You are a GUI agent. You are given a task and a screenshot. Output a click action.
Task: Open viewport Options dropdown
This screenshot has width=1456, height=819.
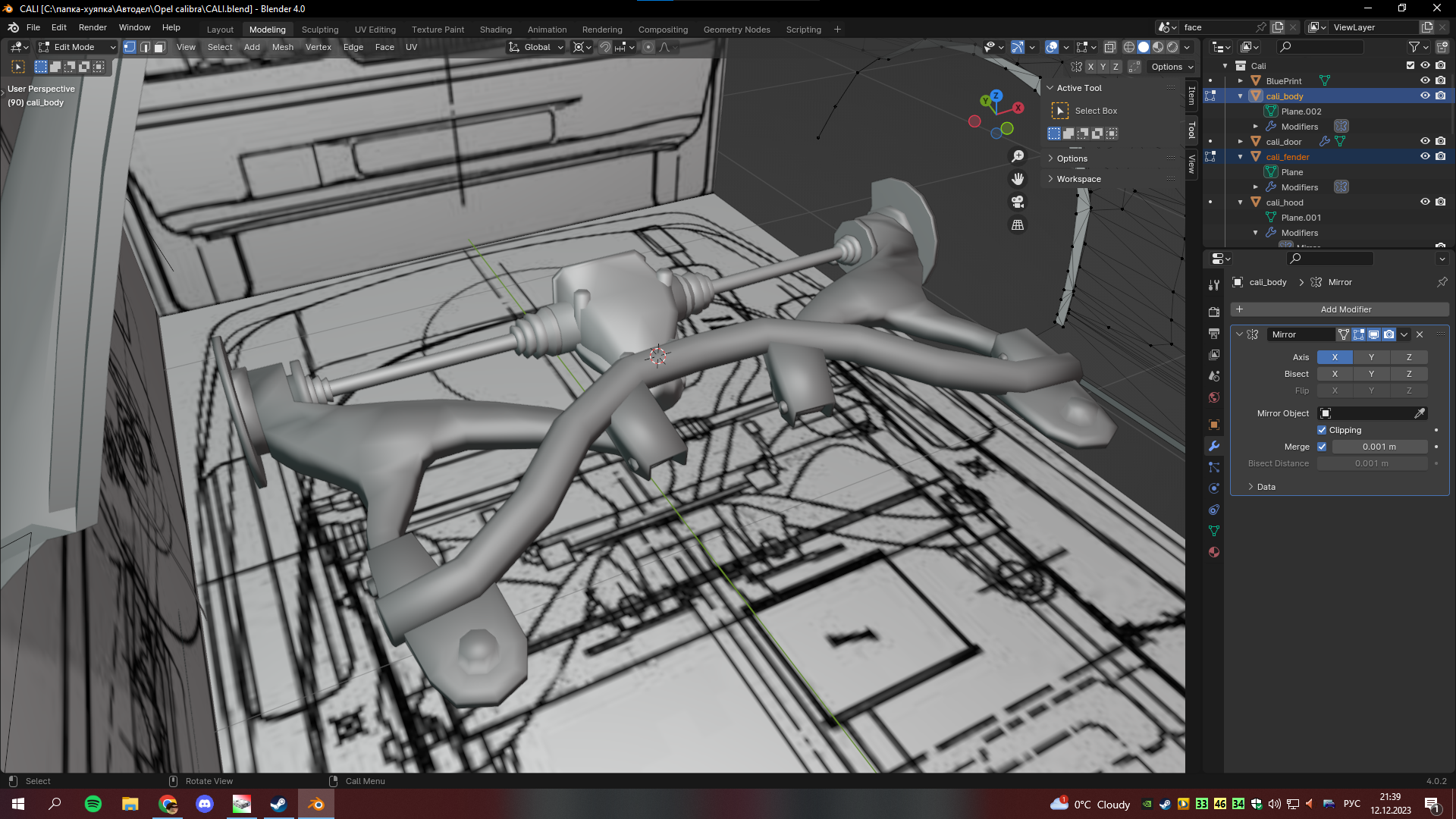pyautogui.click(x=1172, y=67)
